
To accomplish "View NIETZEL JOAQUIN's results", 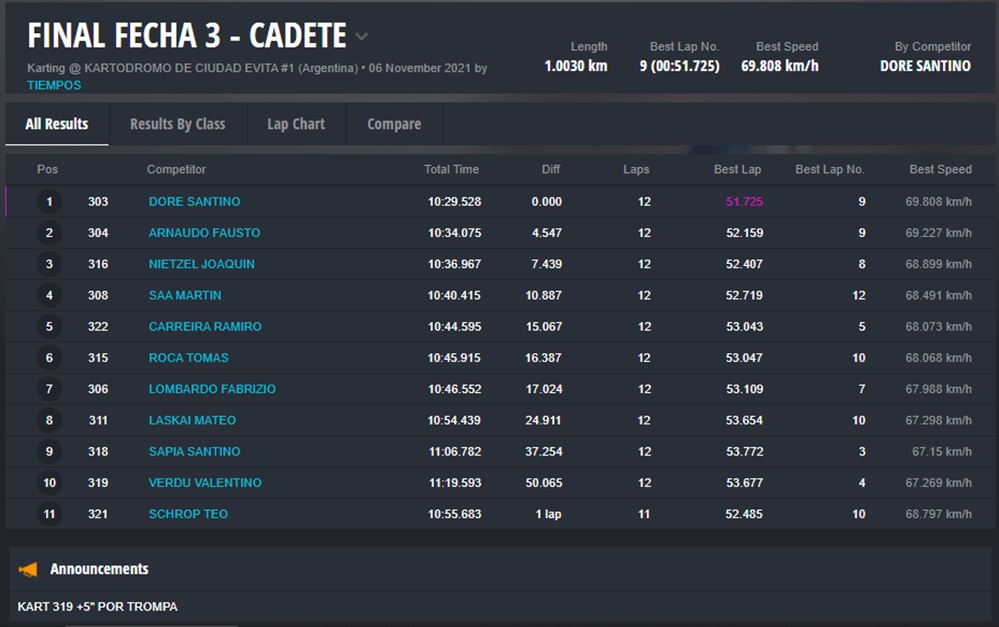I will (201, 264).
